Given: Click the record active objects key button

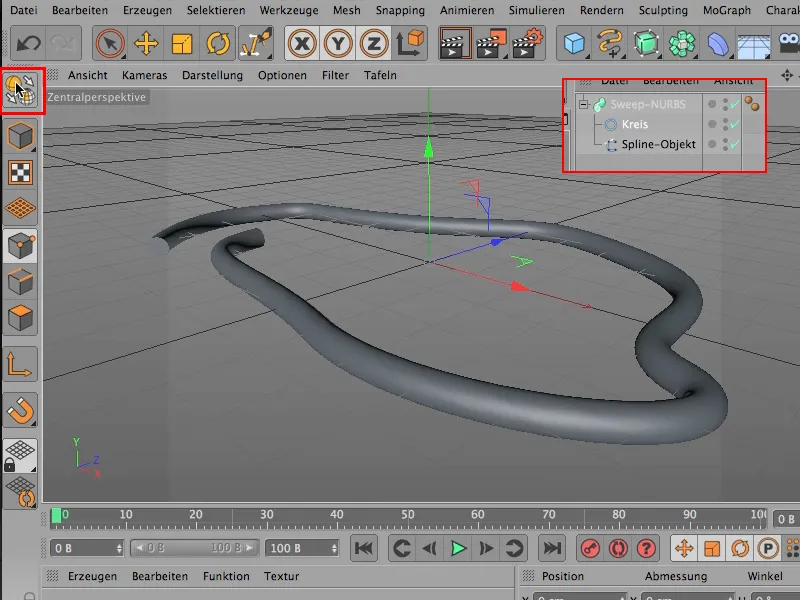Looking at the screenshot, I should 590,548.
